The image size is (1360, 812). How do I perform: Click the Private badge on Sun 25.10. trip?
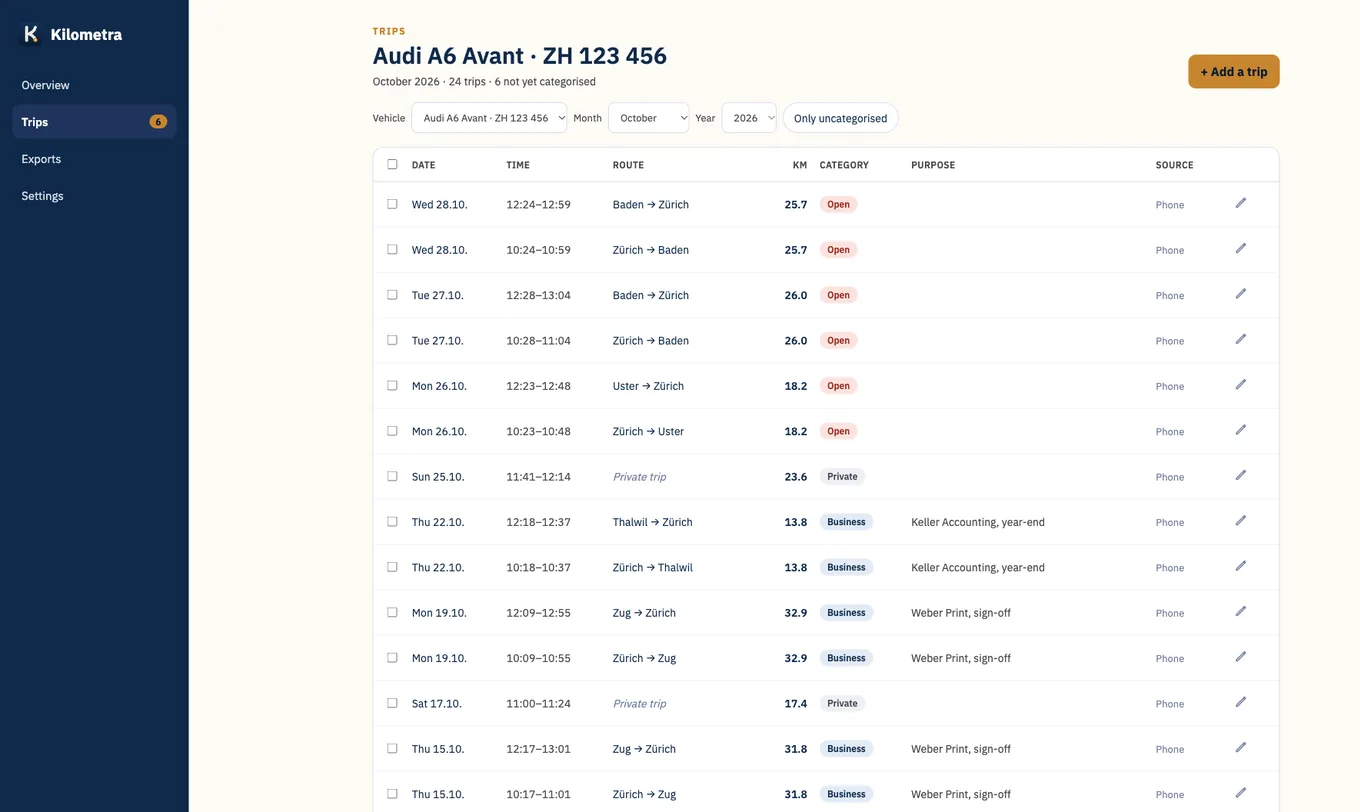(842, 476)
